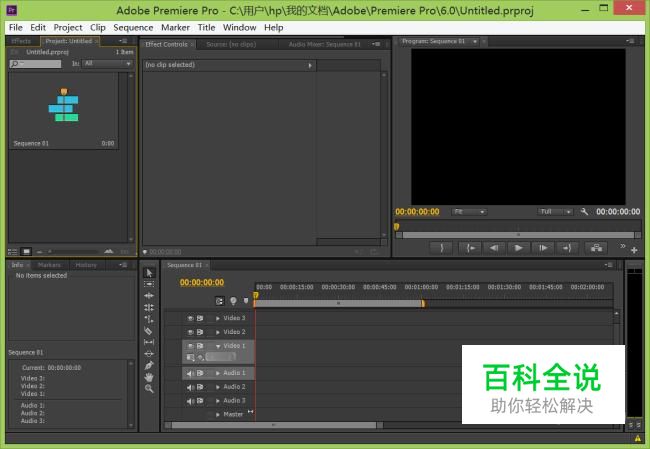Click the Mark In button

[x=441, y=247]
